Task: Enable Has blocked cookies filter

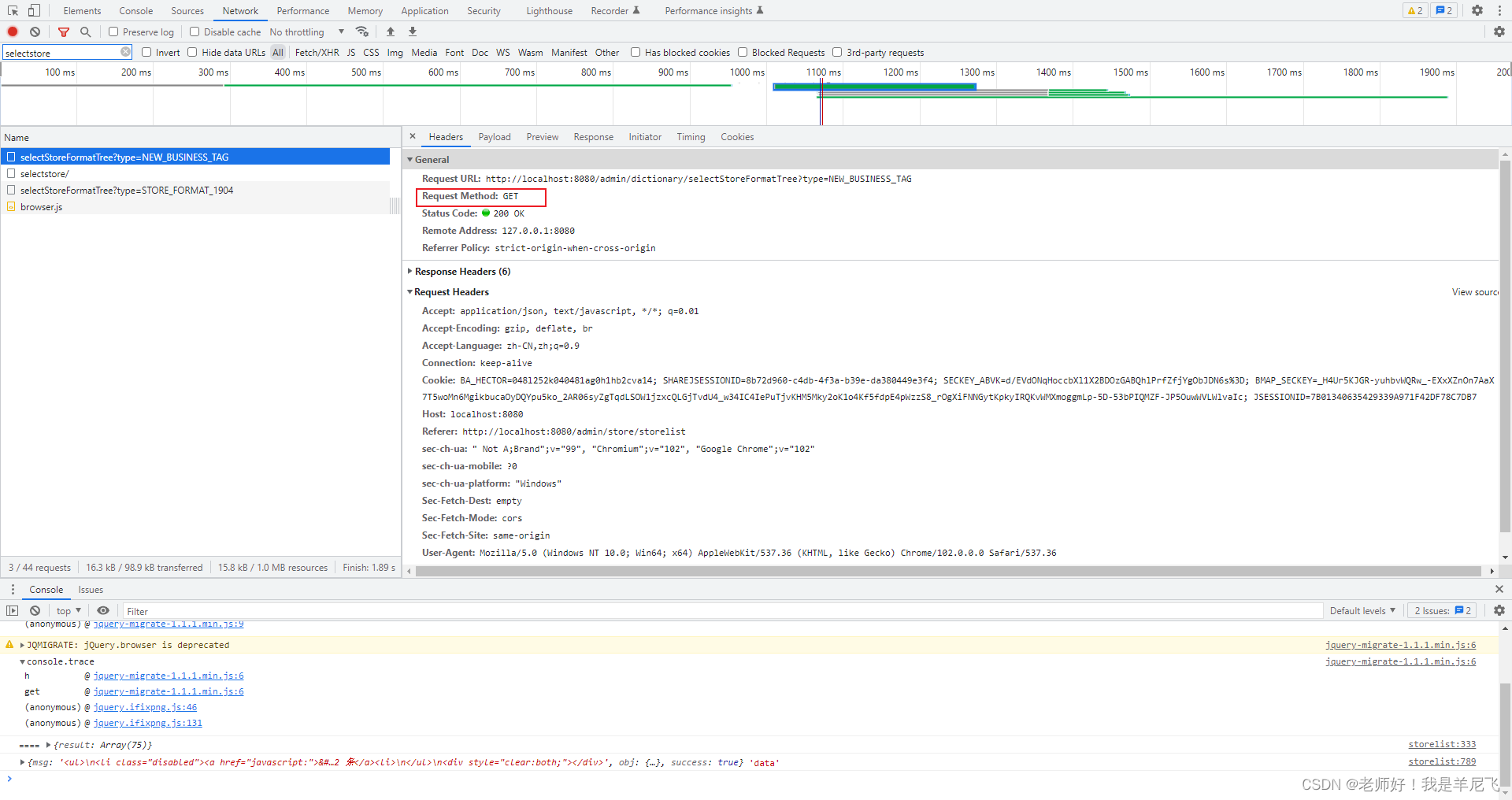Action: (x=636, y=52)
